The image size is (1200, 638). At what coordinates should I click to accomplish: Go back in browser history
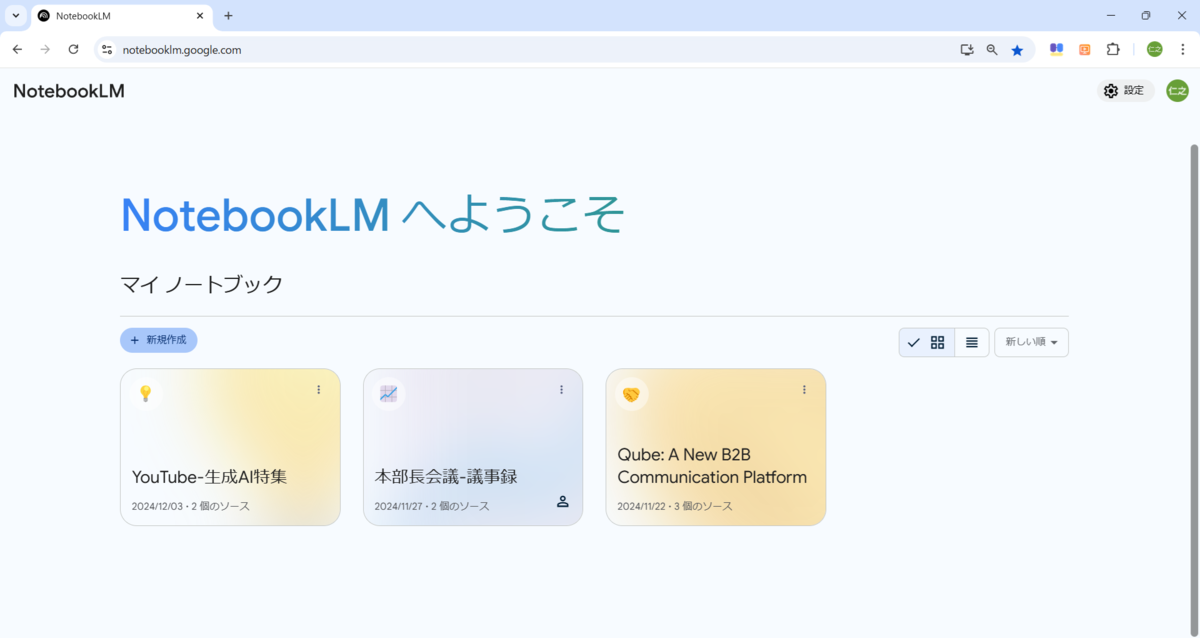(x=17, y=49)
